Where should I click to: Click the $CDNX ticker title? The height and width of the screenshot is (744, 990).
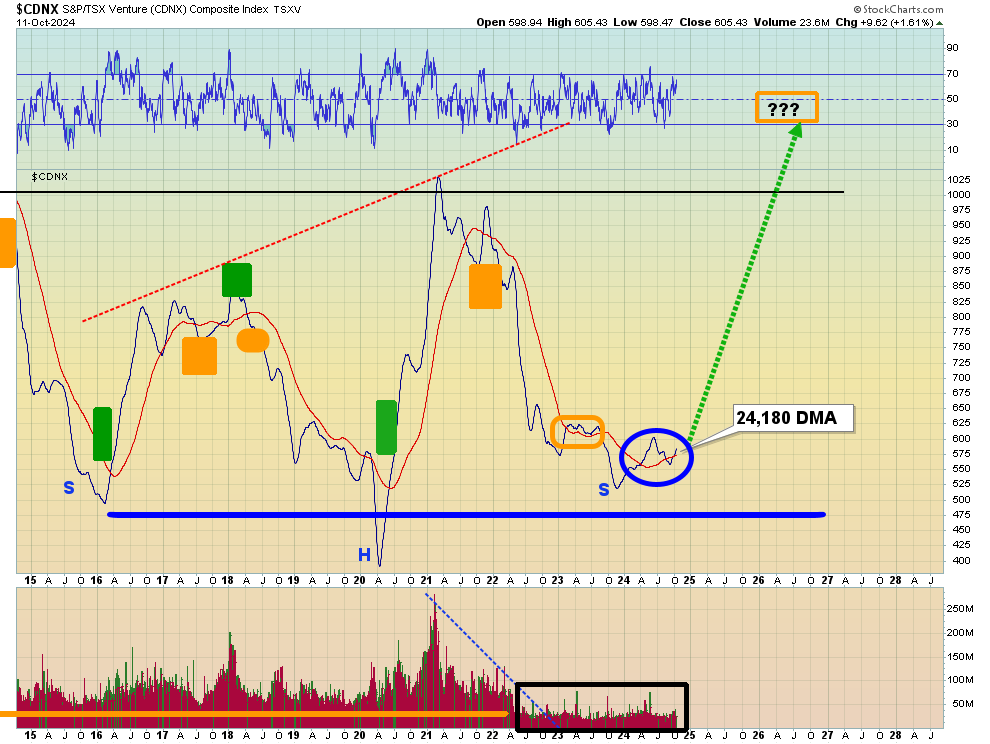[37, 9]
